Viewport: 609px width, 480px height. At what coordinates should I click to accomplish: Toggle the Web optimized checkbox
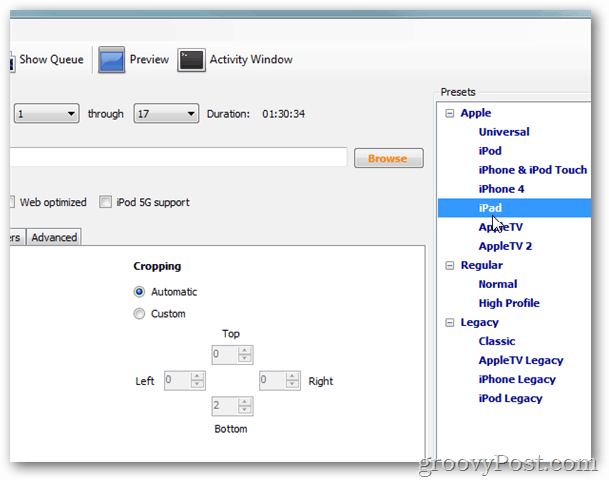pos(12,202)
